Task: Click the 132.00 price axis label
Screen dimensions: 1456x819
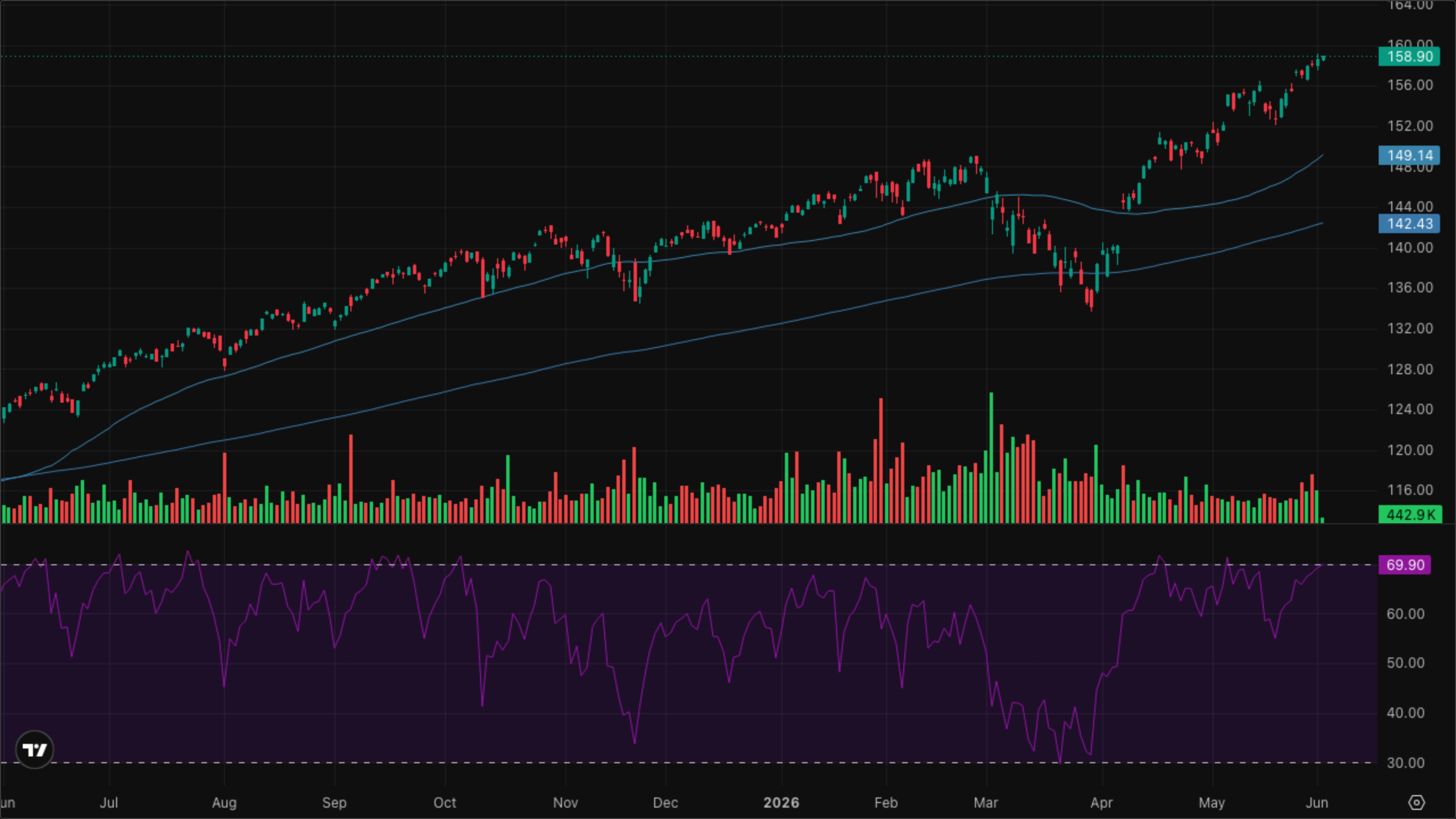Action: tap(1410, 328)
